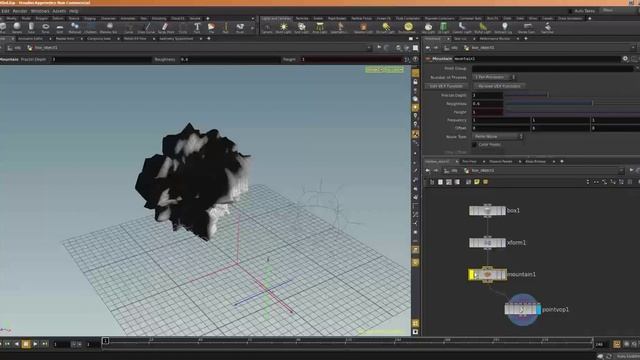
Task: Open the Lights and Cameras shelf tab
Action: [x=276, y=18]
